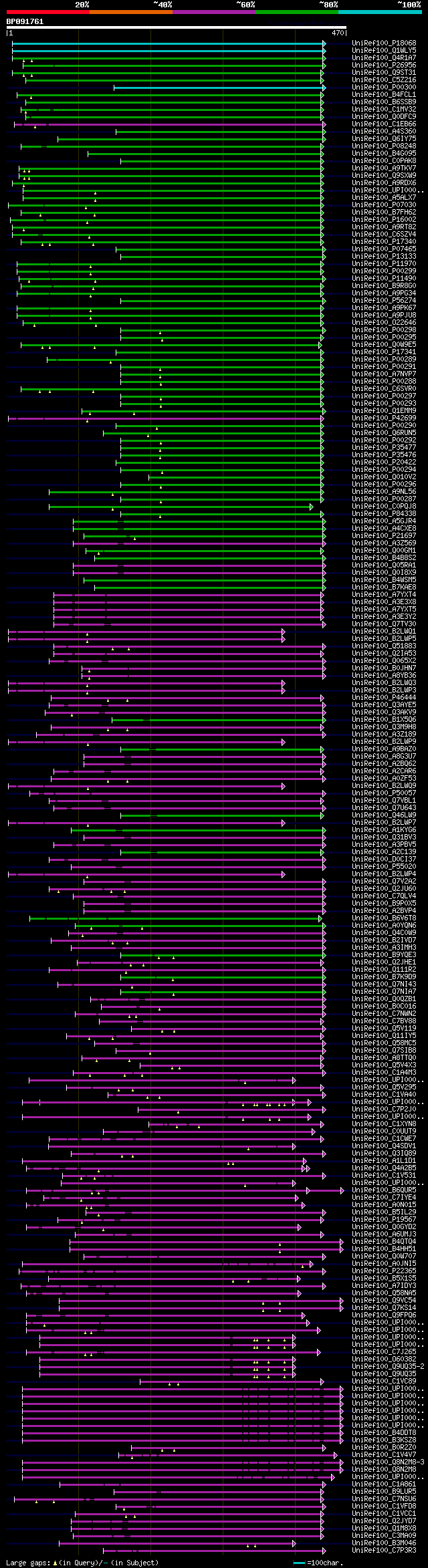This screenshot has width=428, height=1568.
Task: Open hit UniRef100_A1L1D1
Action: click(384, 1161)
